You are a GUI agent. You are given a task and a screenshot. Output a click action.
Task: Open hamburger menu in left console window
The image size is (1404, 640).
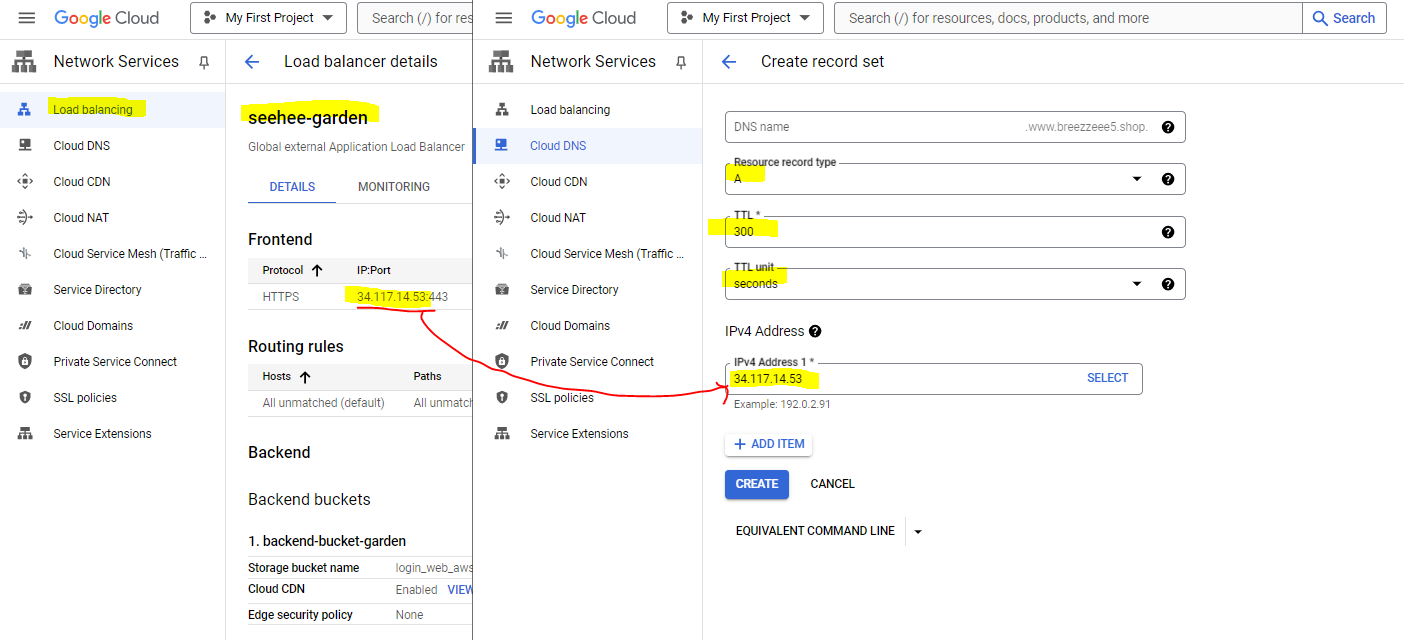tap(27, 18)
